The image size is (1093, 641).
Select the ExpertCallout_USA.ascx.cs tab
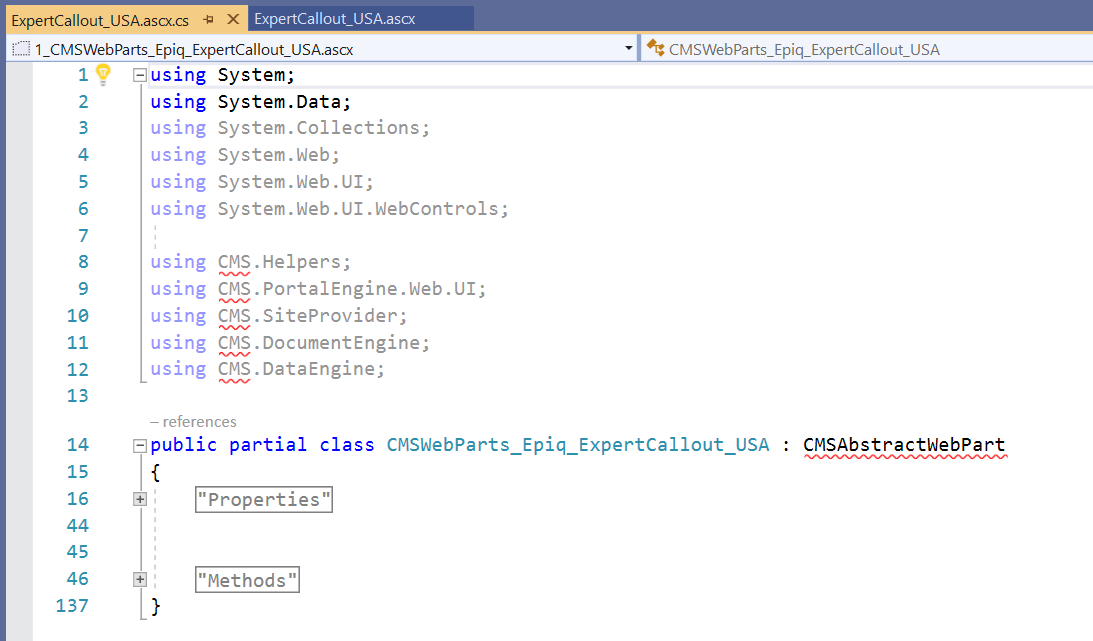pos(99,19)
